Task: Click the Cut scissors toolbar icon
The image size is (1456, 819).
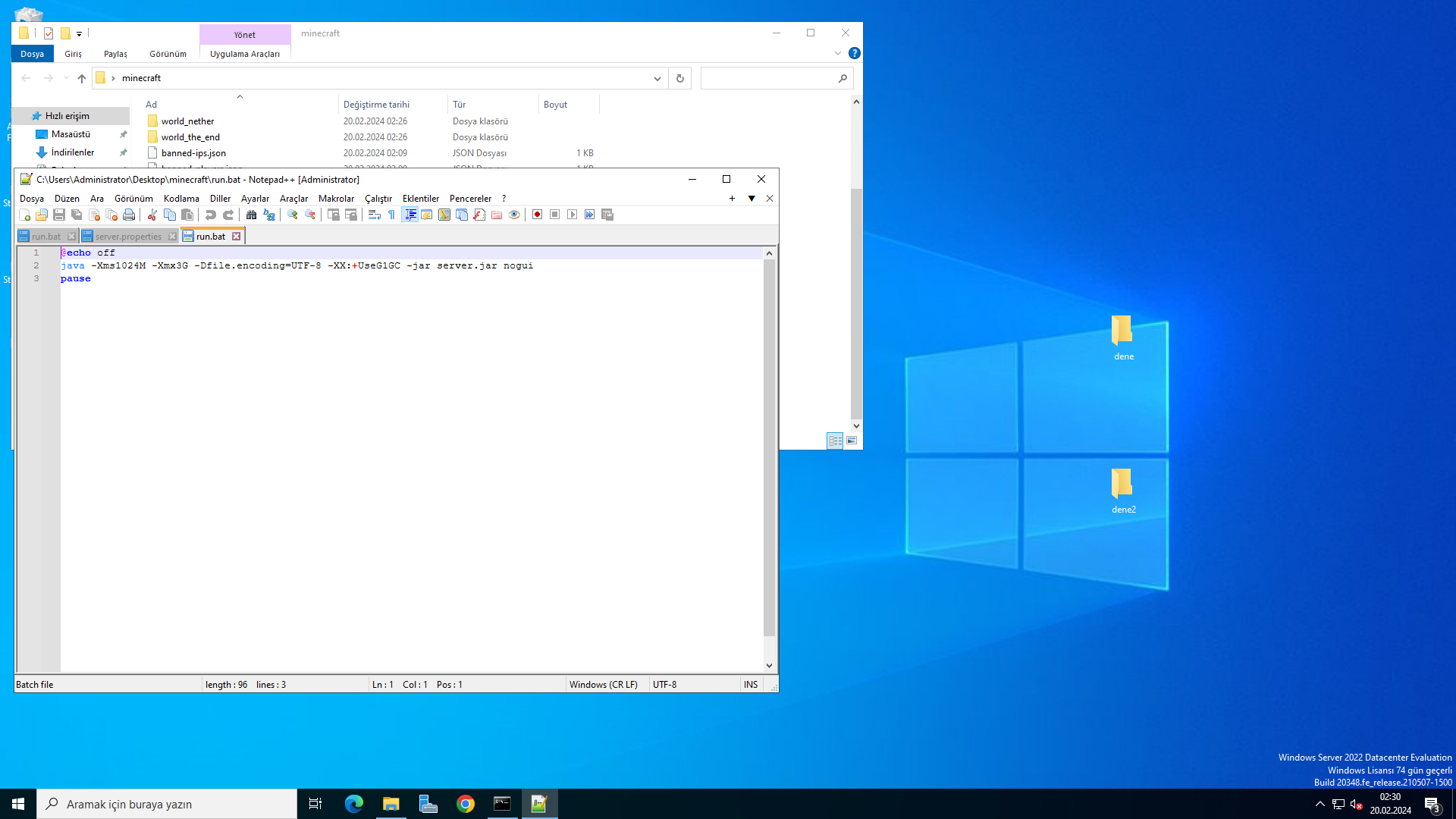Action: (x=152, y=215)
